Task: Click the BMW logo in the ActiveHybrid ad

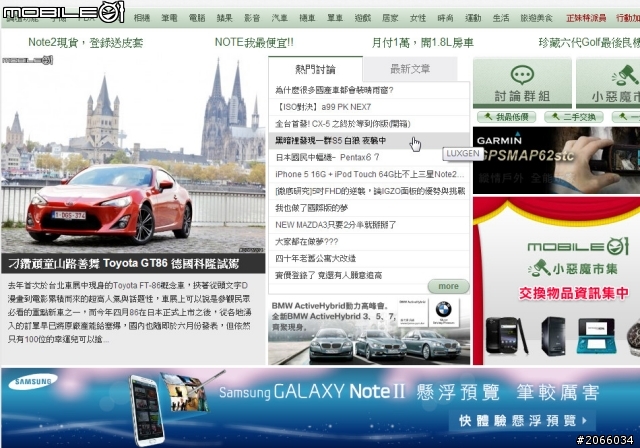Action: point(443,309)
